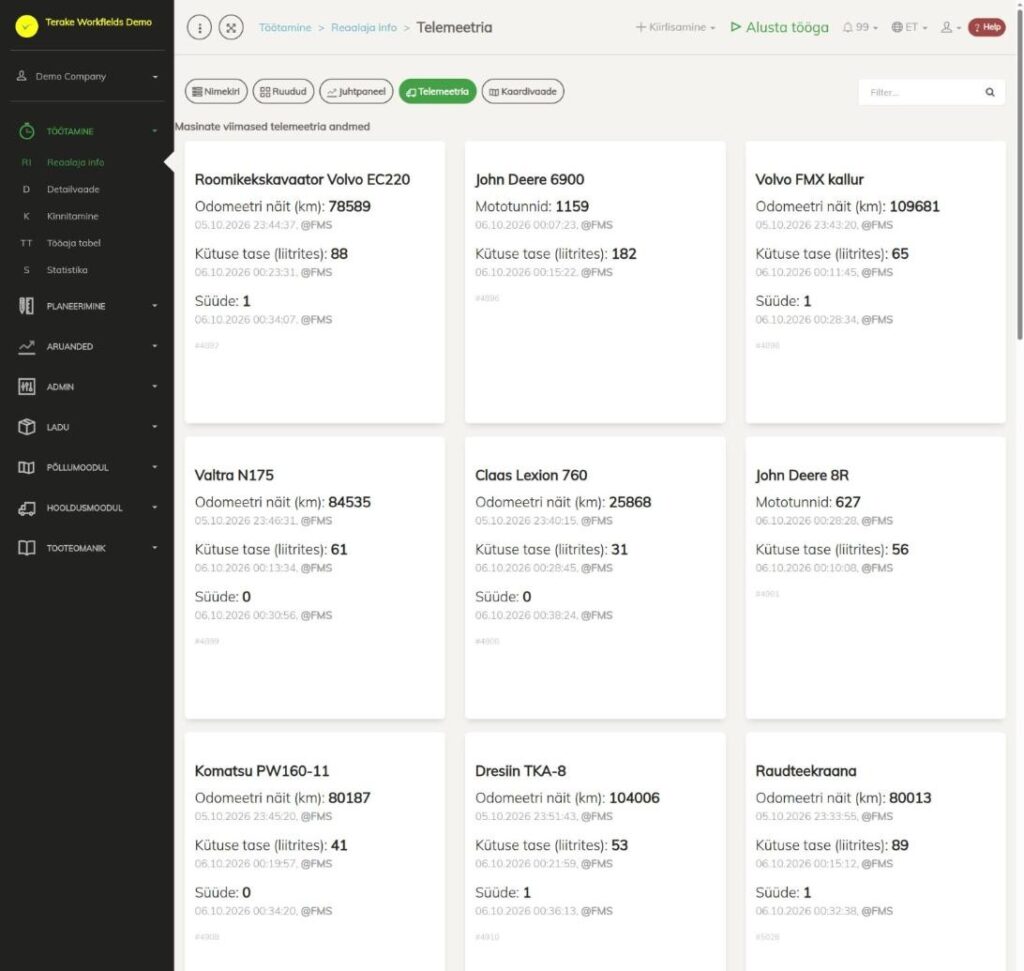Click the red Help button
This screenshot has width=1024, height=971.
[986, 27]
